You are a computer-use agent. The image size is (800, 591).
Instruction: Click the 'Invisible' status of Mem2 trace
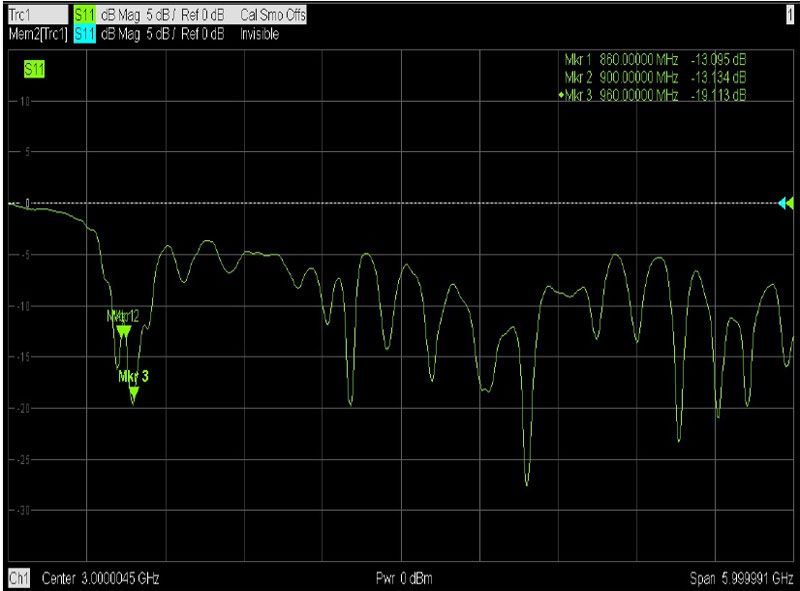point(259,34)
